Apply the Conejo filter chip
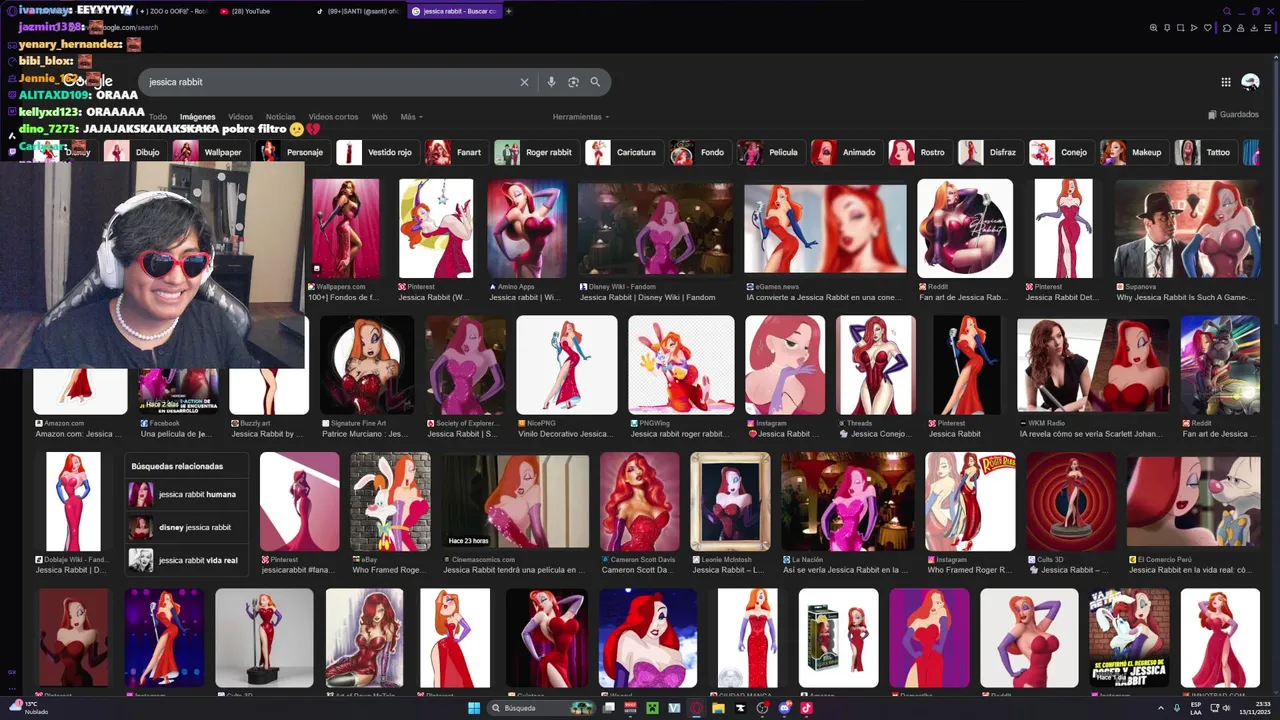This screenshot has height=720, width=1280. pos(1061,152)
